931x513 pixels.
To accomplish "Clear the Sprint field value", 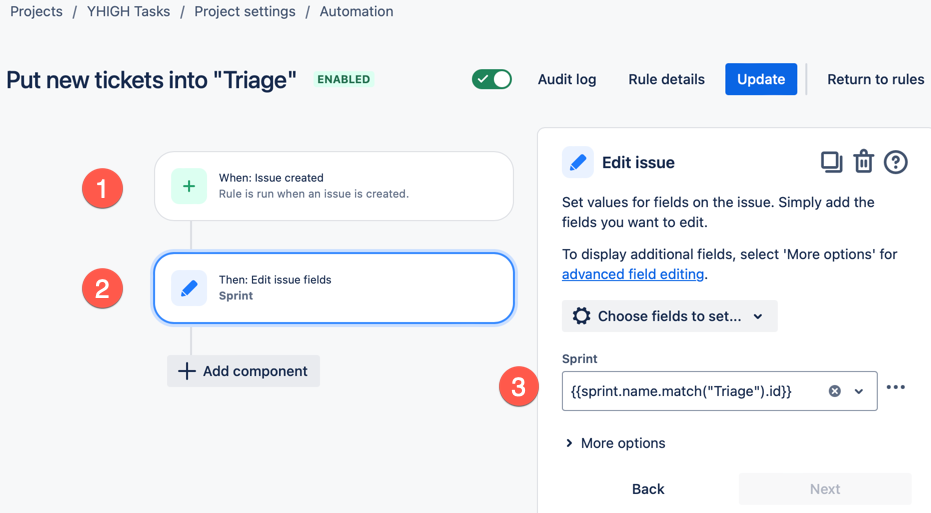I will pyautogui.click(x=834, y=391).
